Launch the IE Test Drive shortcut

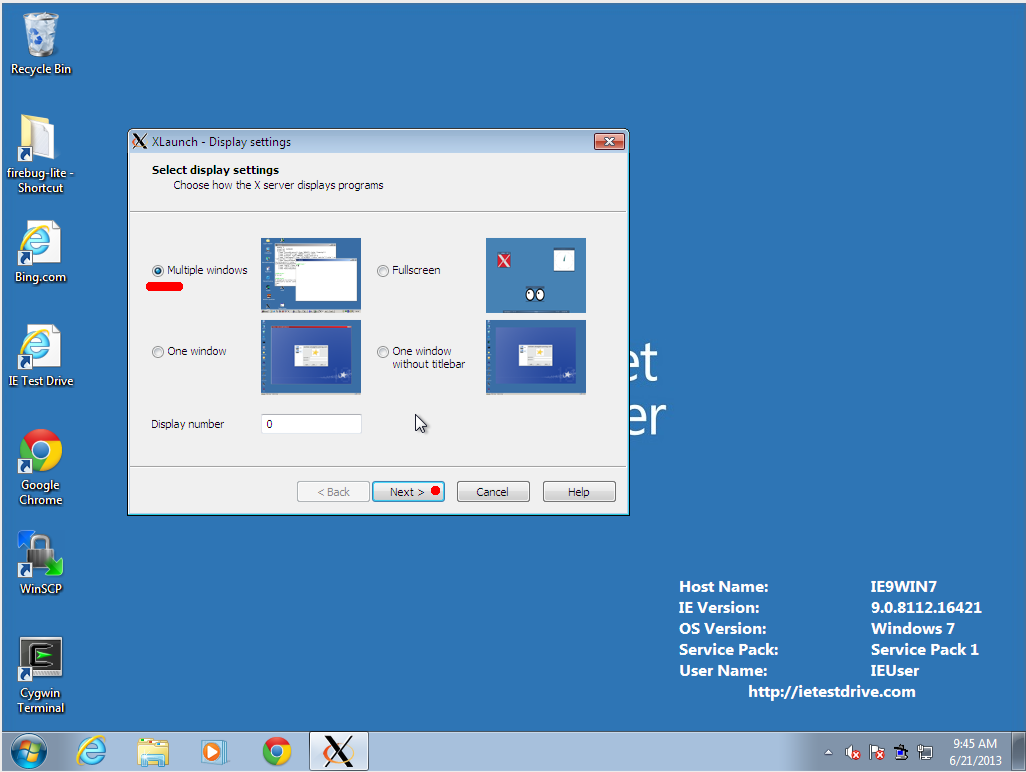coord(40,355)
